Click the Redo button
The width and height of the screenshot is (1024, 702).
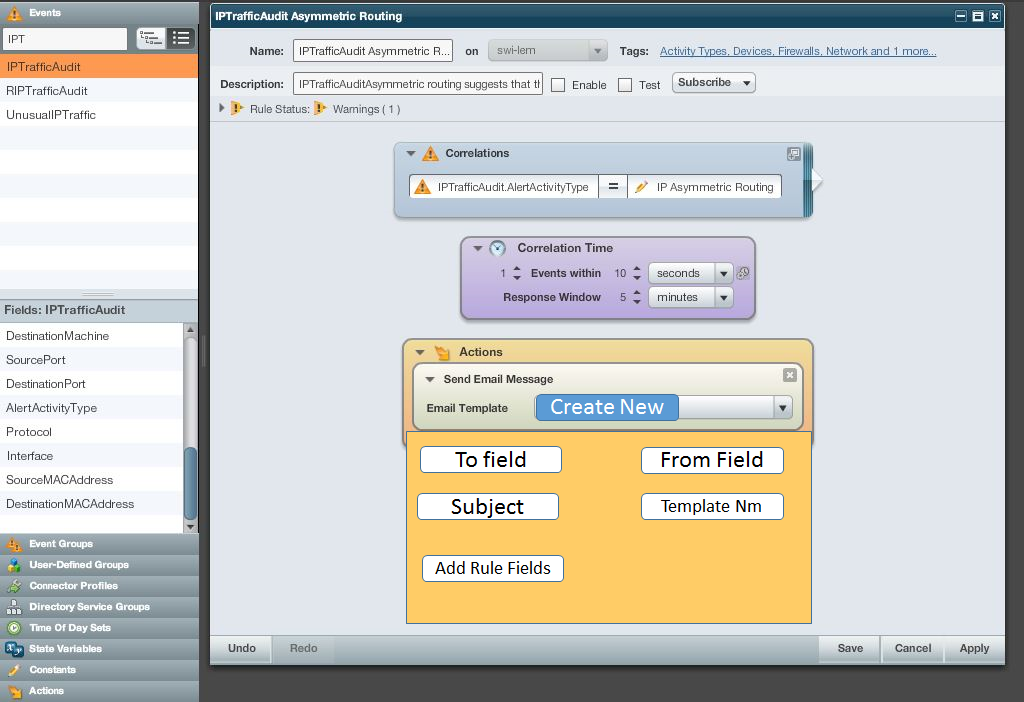pyautogui.click(x=304, y=648)
